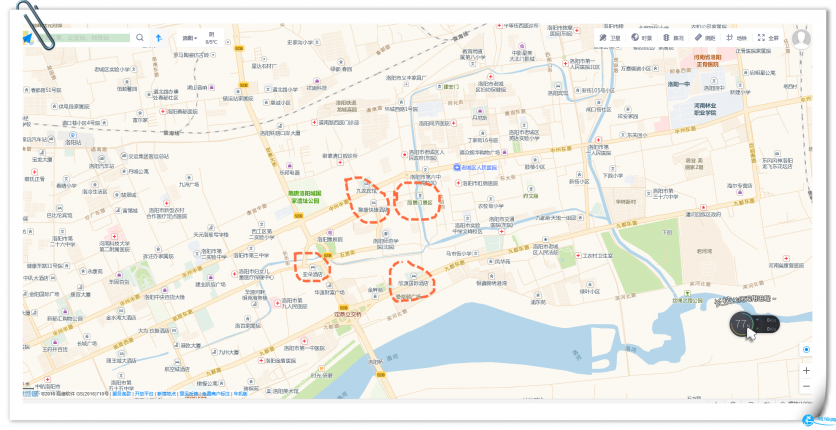Click the 定鼎立交桥 interchange label
Viewport: 836px width, 430px height.
pos(348,314)
